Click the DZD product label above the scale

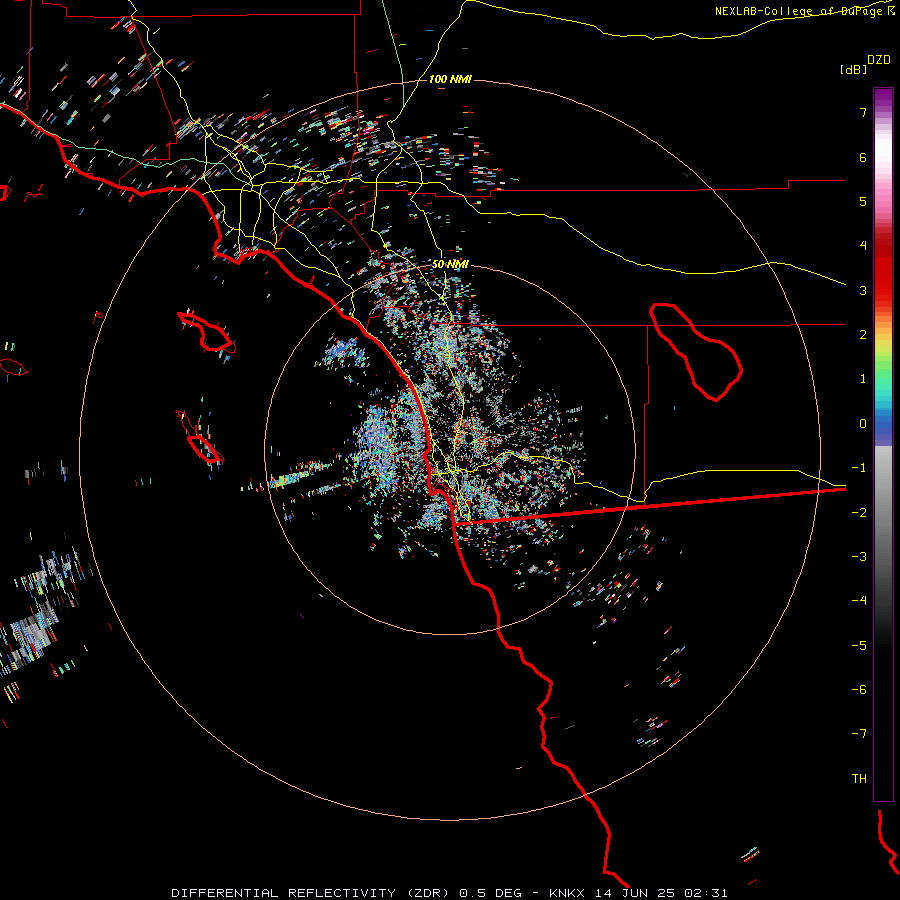[879, 60]
